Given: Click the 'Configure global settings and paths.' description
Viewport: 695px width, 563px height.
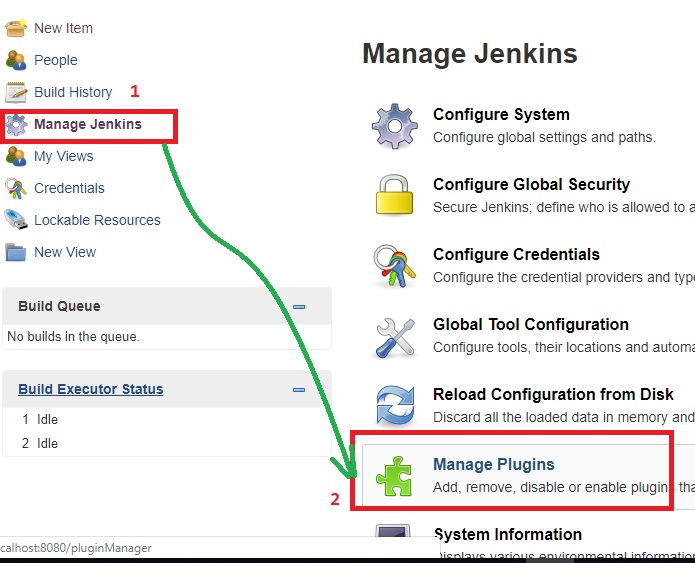Looking at the screenshot, I should [x=544, y=138].
